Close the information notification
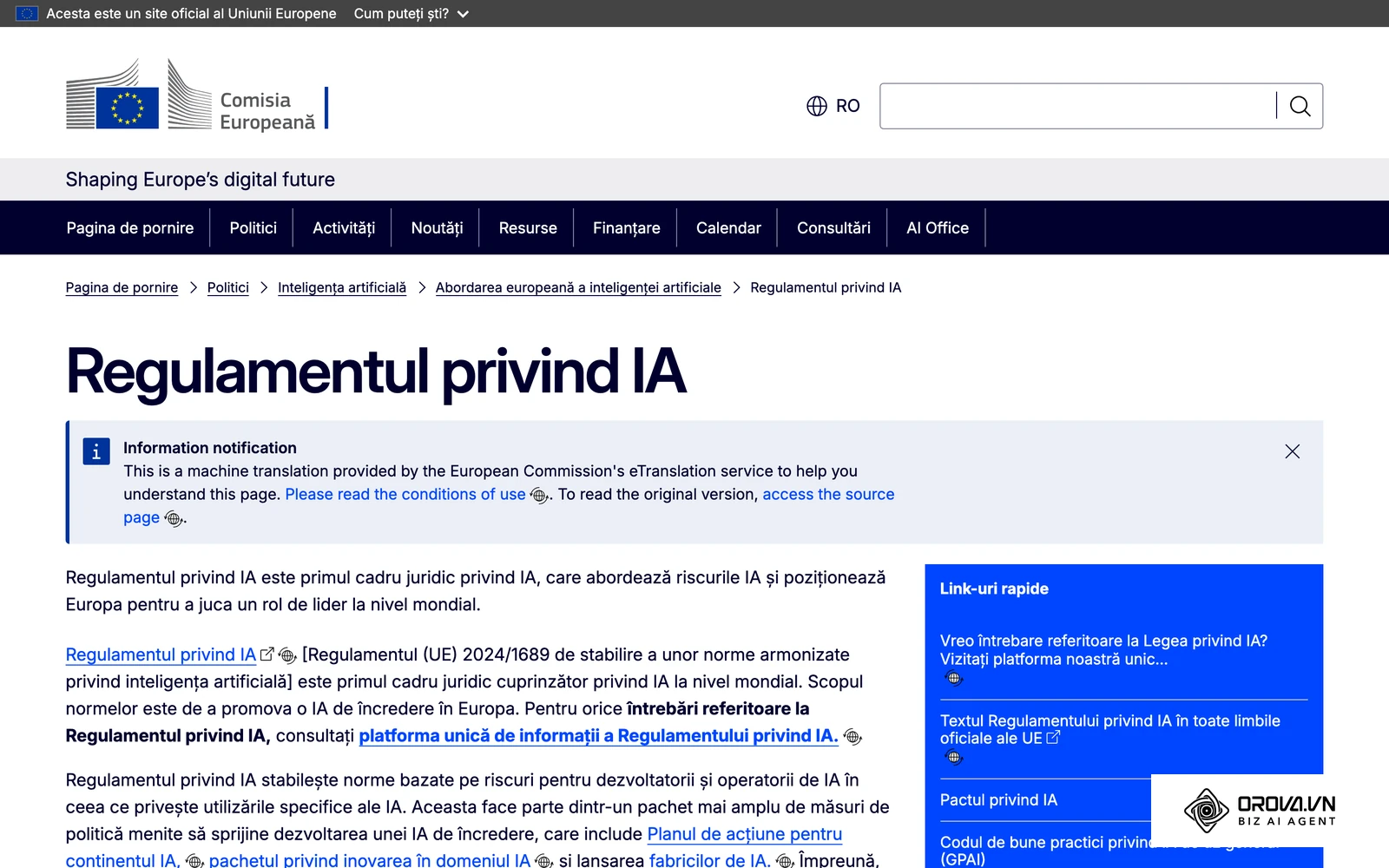This screenshot has width=1389, height=868. 1292,451
